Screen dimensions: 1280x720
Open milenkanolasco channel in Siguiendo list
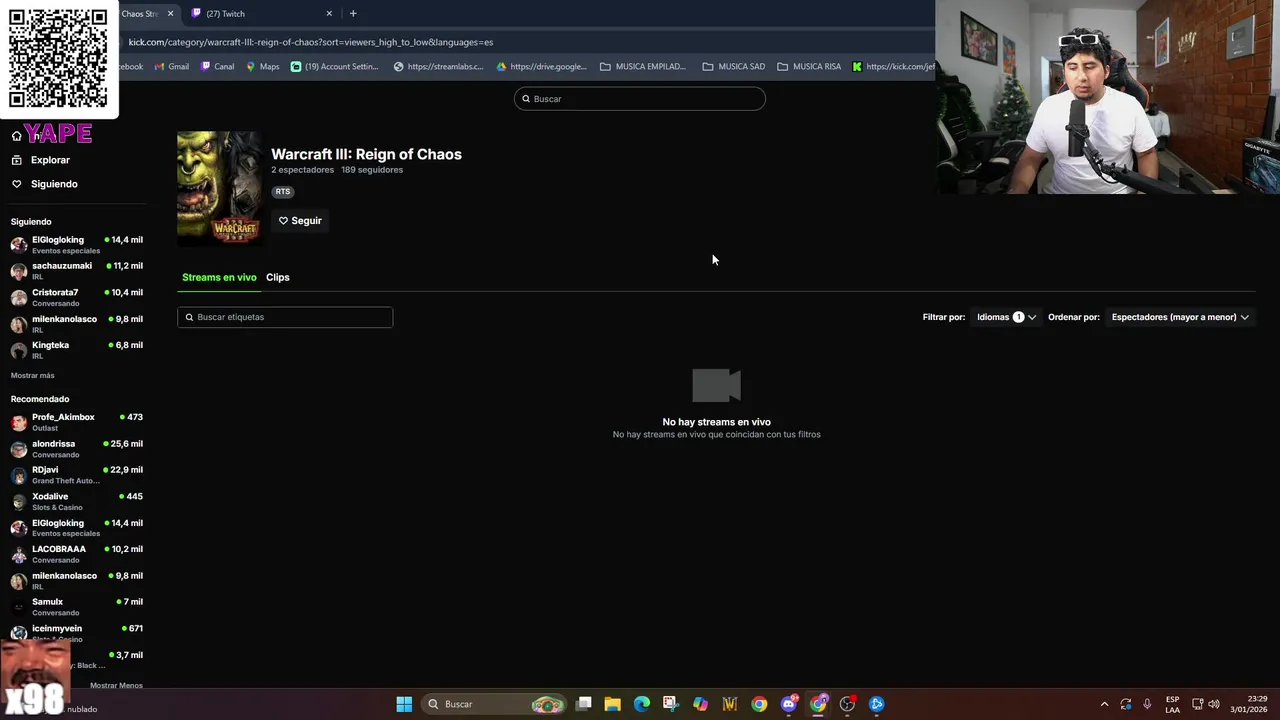(x=77, y=324)
